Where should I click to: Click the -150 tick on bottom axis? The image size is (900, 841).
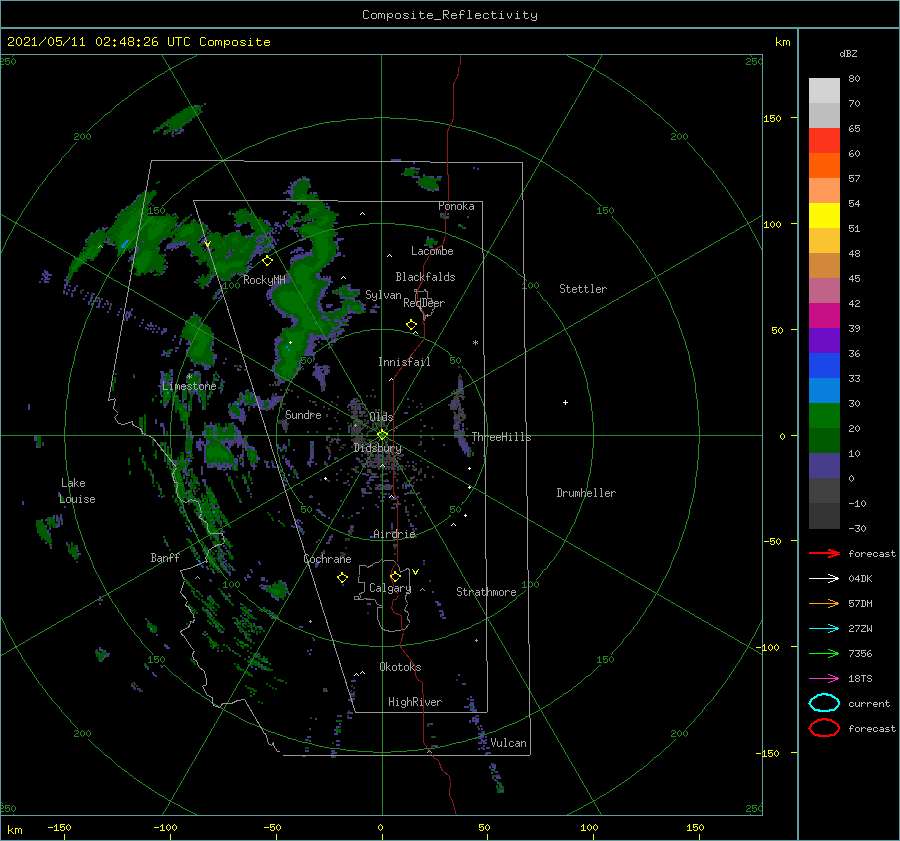pos(59,827)
